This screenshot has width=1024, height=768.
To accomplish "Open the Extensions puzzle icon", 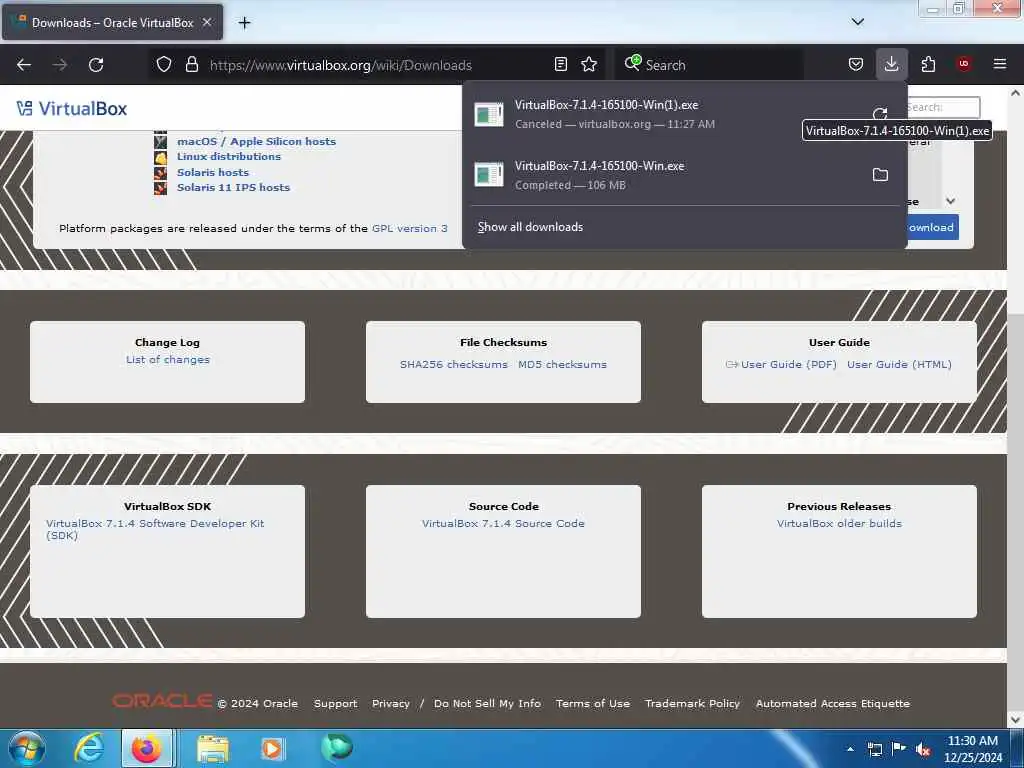I will pos(928,65).
